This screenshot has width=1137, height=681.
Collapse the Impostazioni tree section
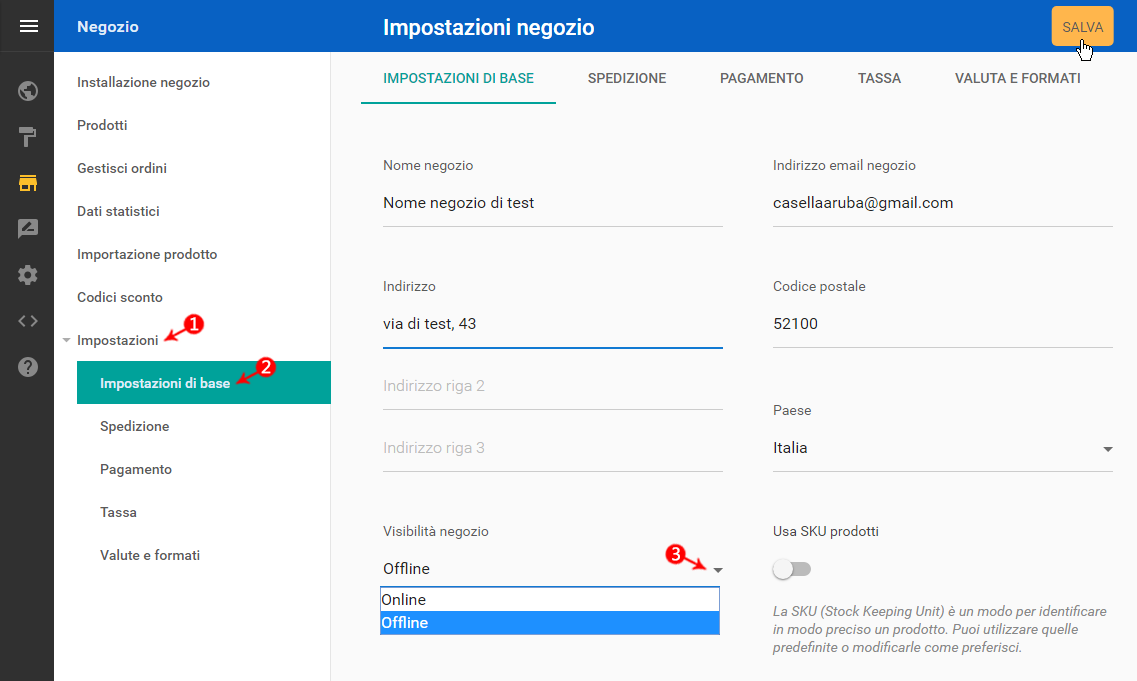point(67,341)
